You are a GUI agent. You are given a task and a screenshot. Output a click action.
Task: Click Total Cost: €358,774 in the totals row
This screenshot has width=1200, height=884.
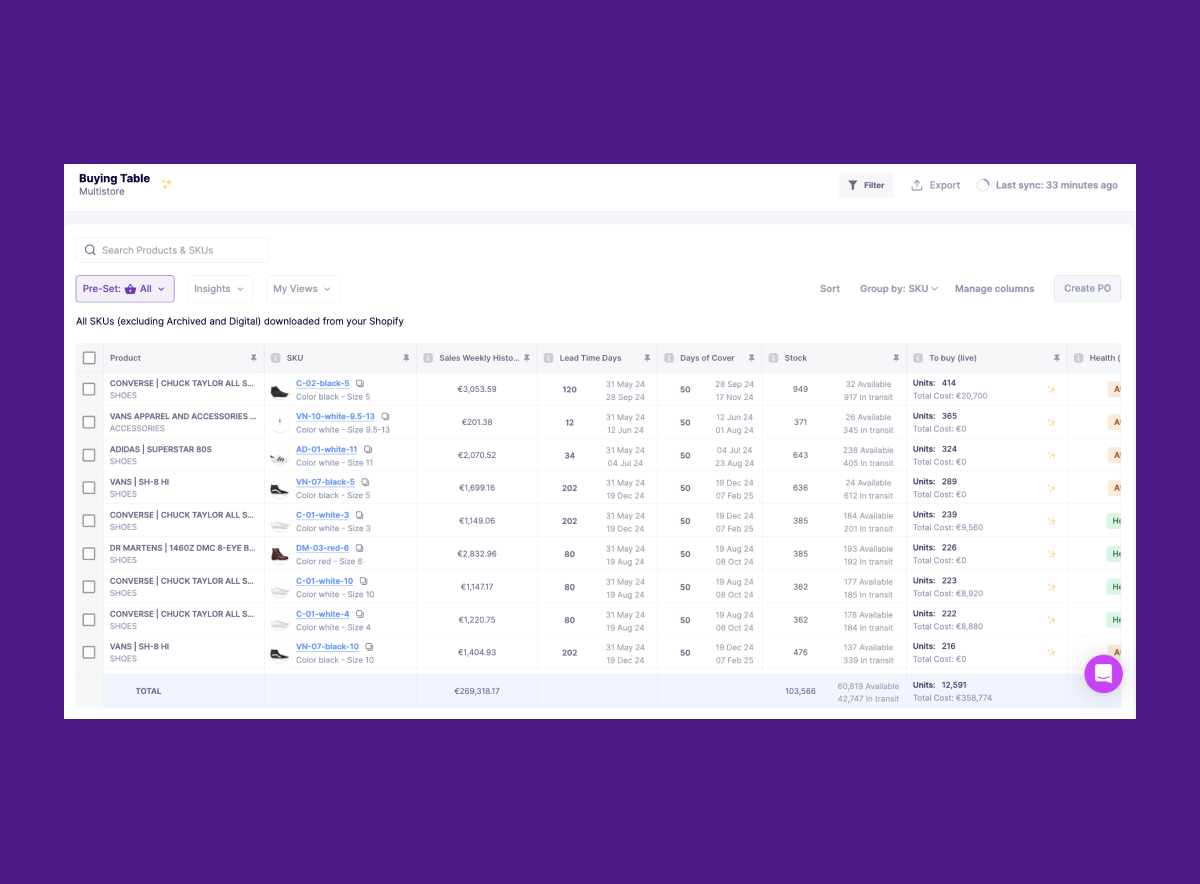(952, 698)
